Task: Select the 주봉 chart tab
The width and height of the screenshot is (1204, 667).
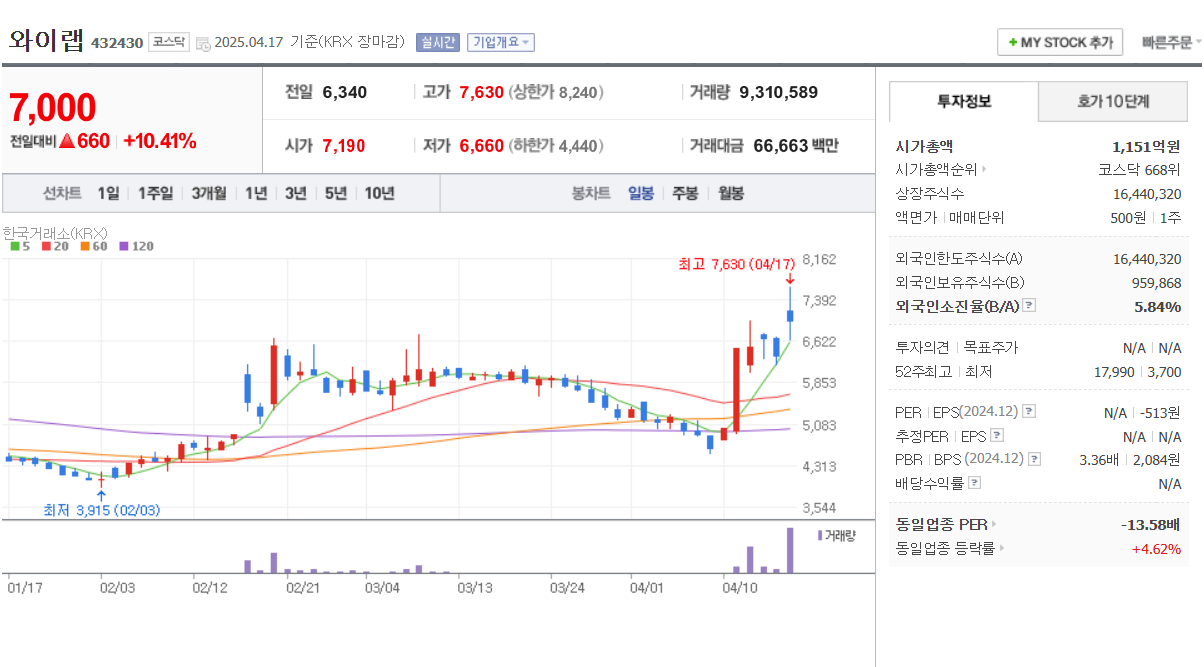Action: [684, 193]
